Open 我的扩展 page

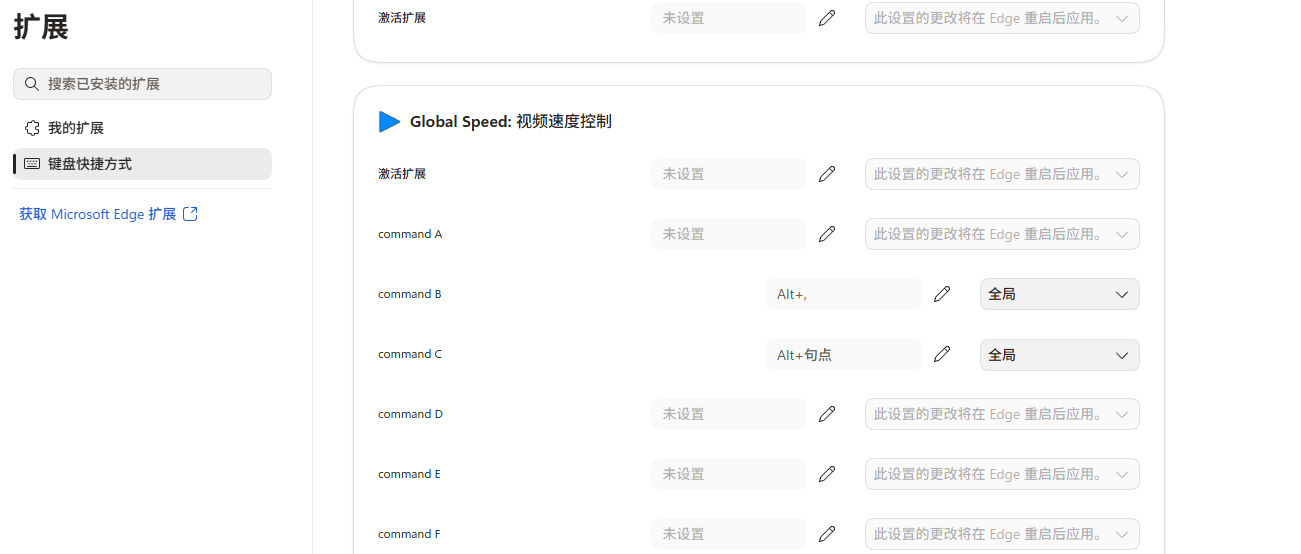pos(142,128)
